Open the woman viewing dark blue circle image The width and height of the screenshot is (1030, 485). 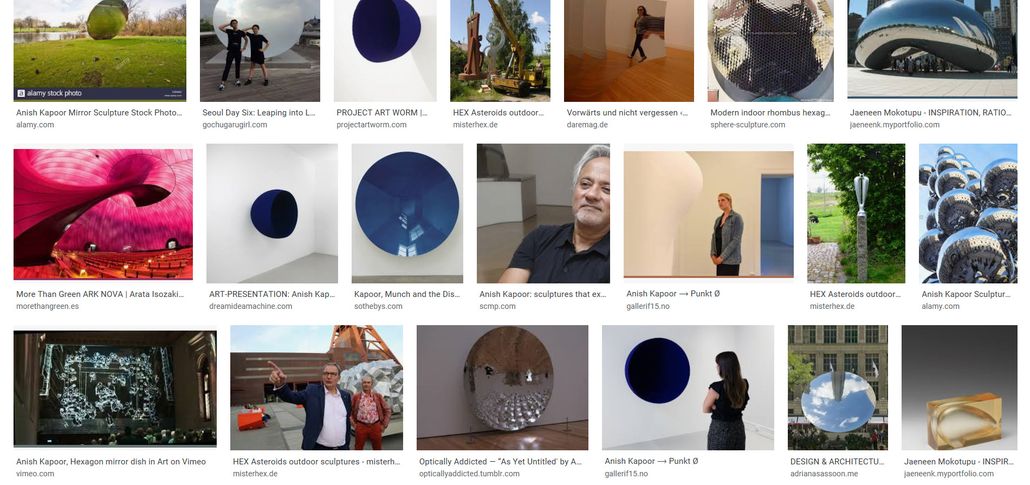[x=688, y=388]
